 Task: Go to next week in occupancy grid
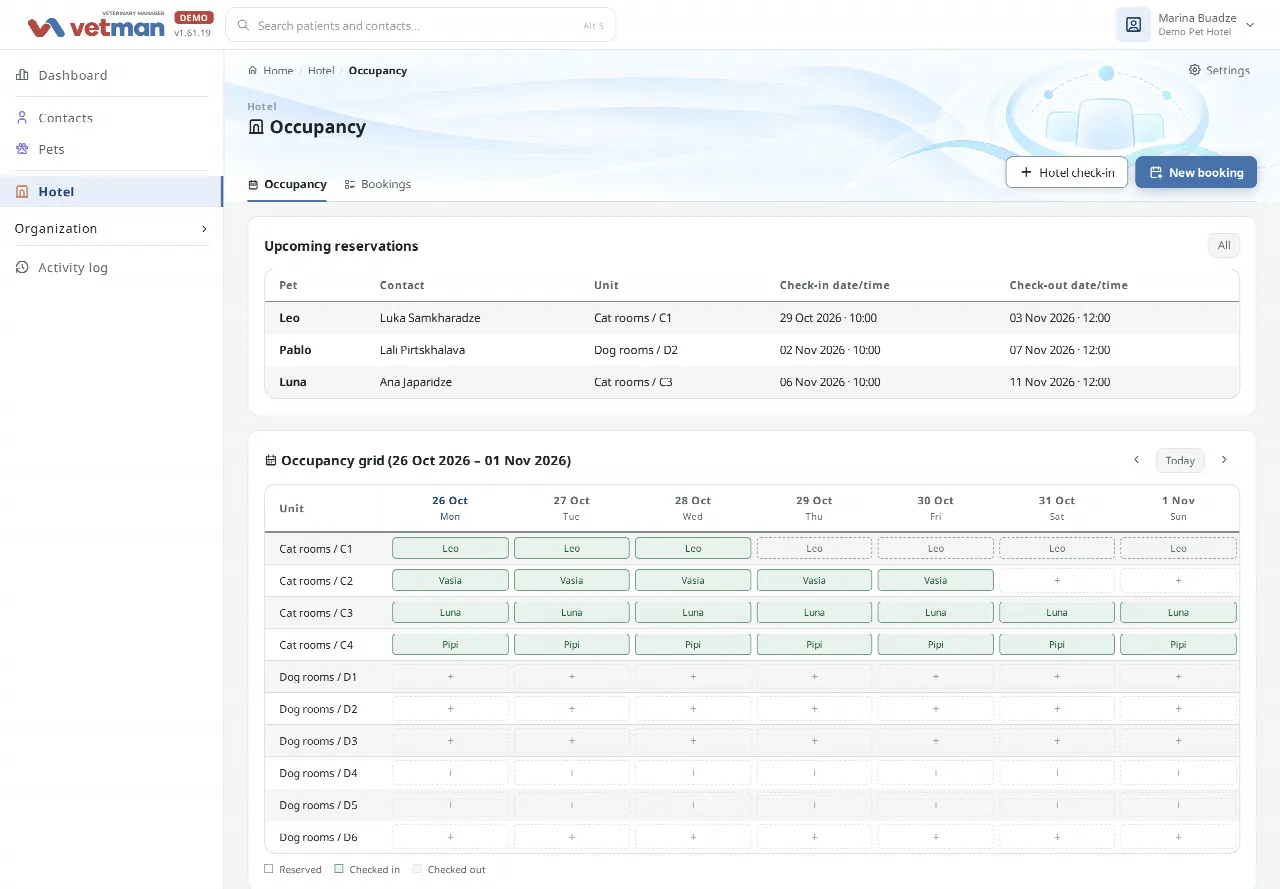click(x=1224, y=460)
